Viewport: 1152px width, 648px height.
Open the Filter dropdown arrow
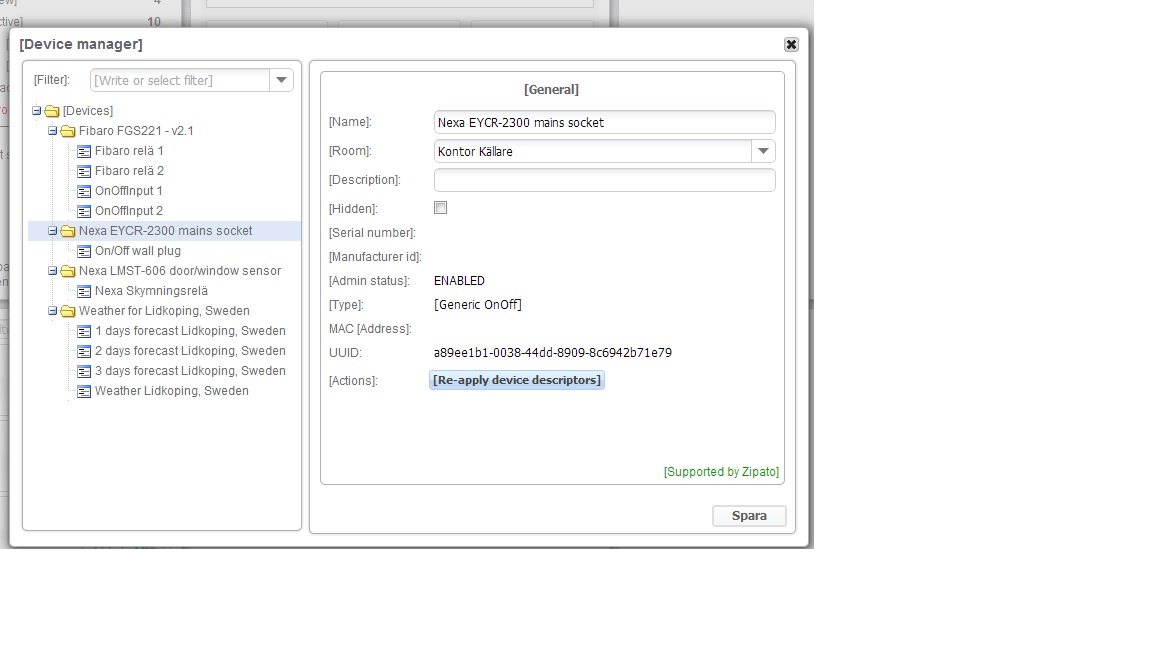tap(281, 80)
